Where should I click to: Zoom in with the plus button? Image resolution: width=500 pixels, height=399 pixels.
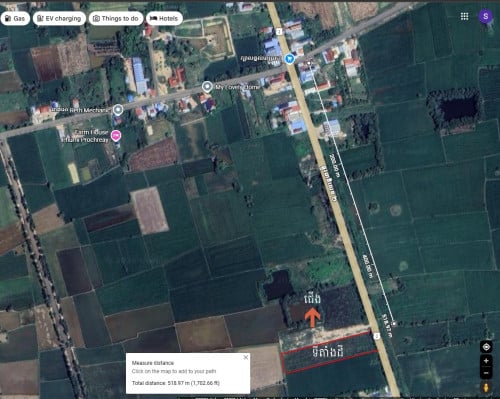pyautogui.click(x=486, y=361)
